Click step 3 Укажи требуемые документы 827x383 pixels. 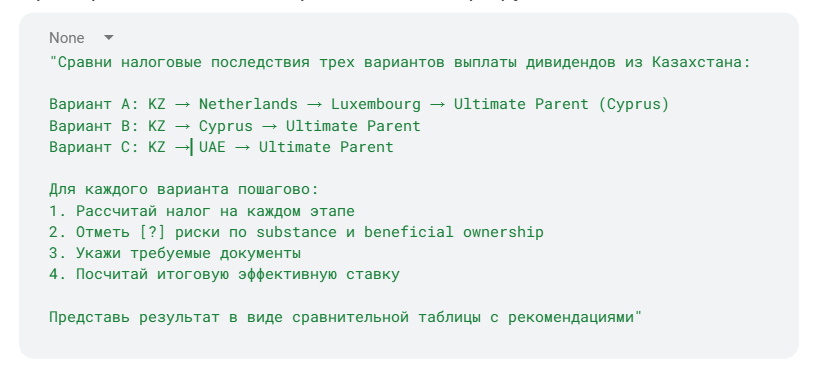pos(175,253)
